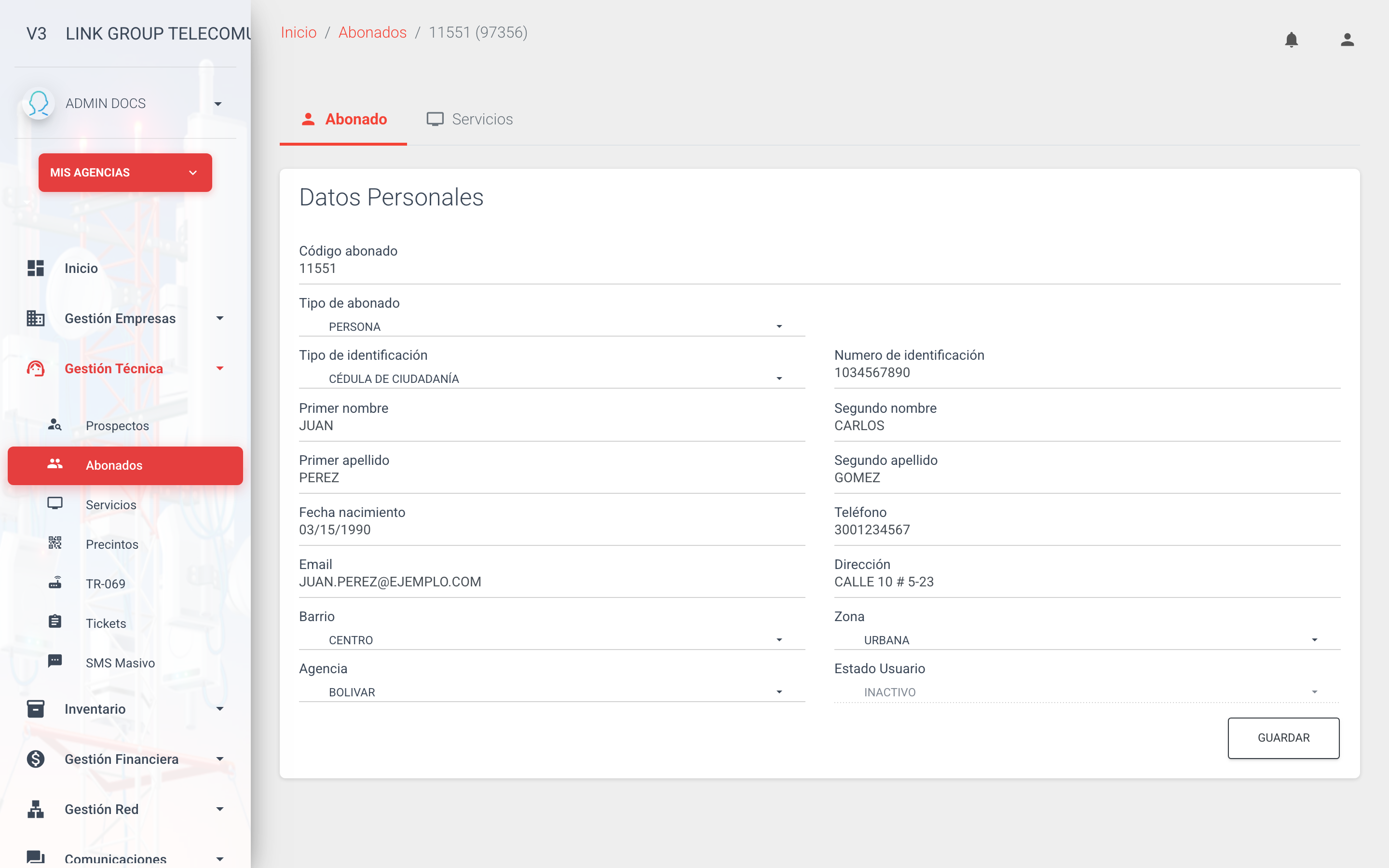This screenshot has width=1389, height=868.
Task: Expand the Gestión Empresas menu arrow
Action: pos(220,318)
